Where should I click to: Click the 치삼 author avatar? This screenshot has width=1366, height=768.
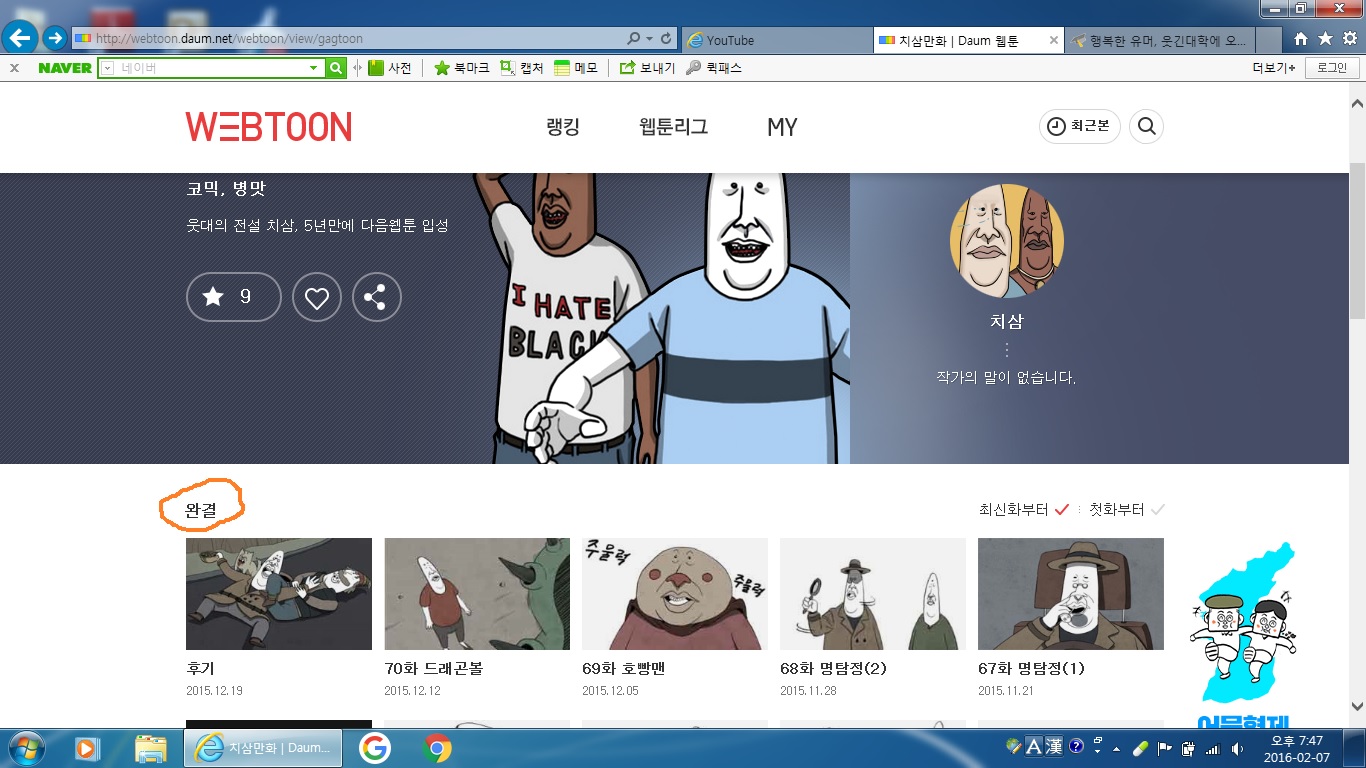[1007, 241]
